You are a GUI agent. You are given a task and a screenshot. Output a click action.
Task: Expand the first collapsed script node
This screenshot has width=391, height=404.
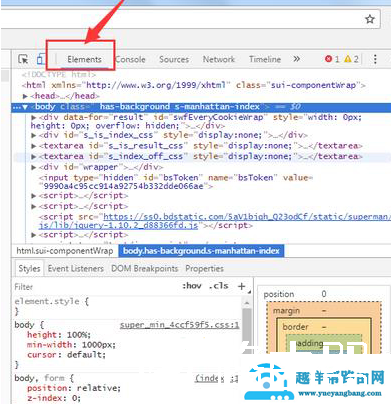pyautogui.click(x=33, y=196)
